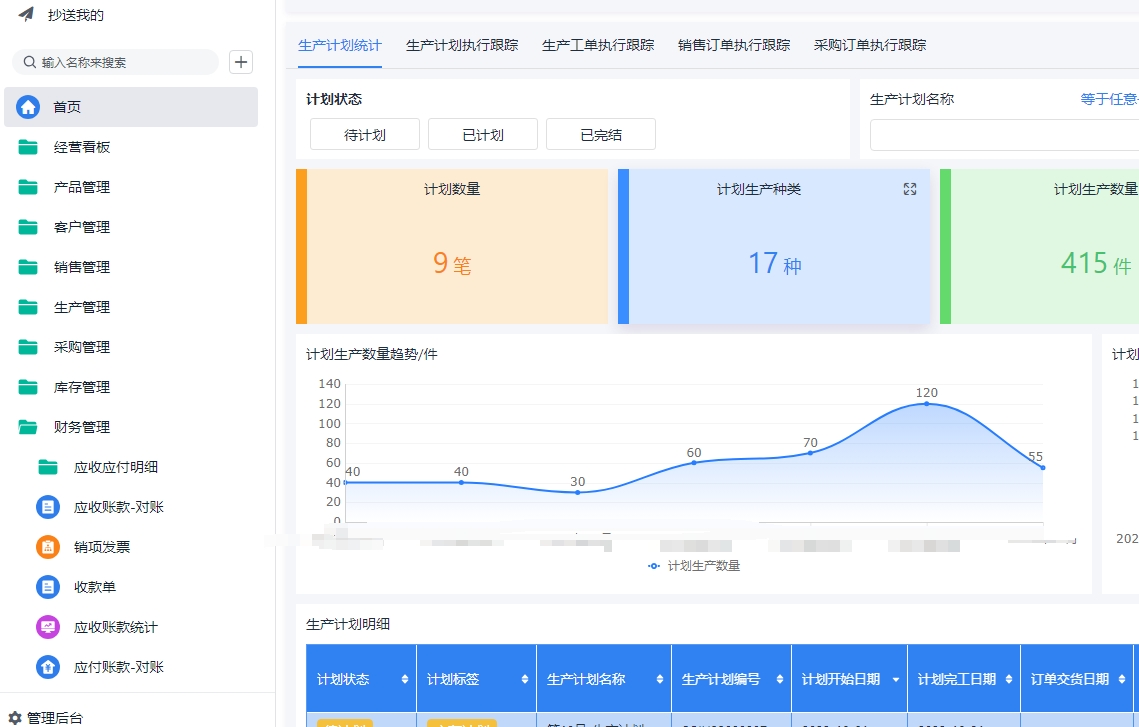Screen dimensions: 1139x727
Task: Click the 管理后台 gear icon
Action: (15, 718)
